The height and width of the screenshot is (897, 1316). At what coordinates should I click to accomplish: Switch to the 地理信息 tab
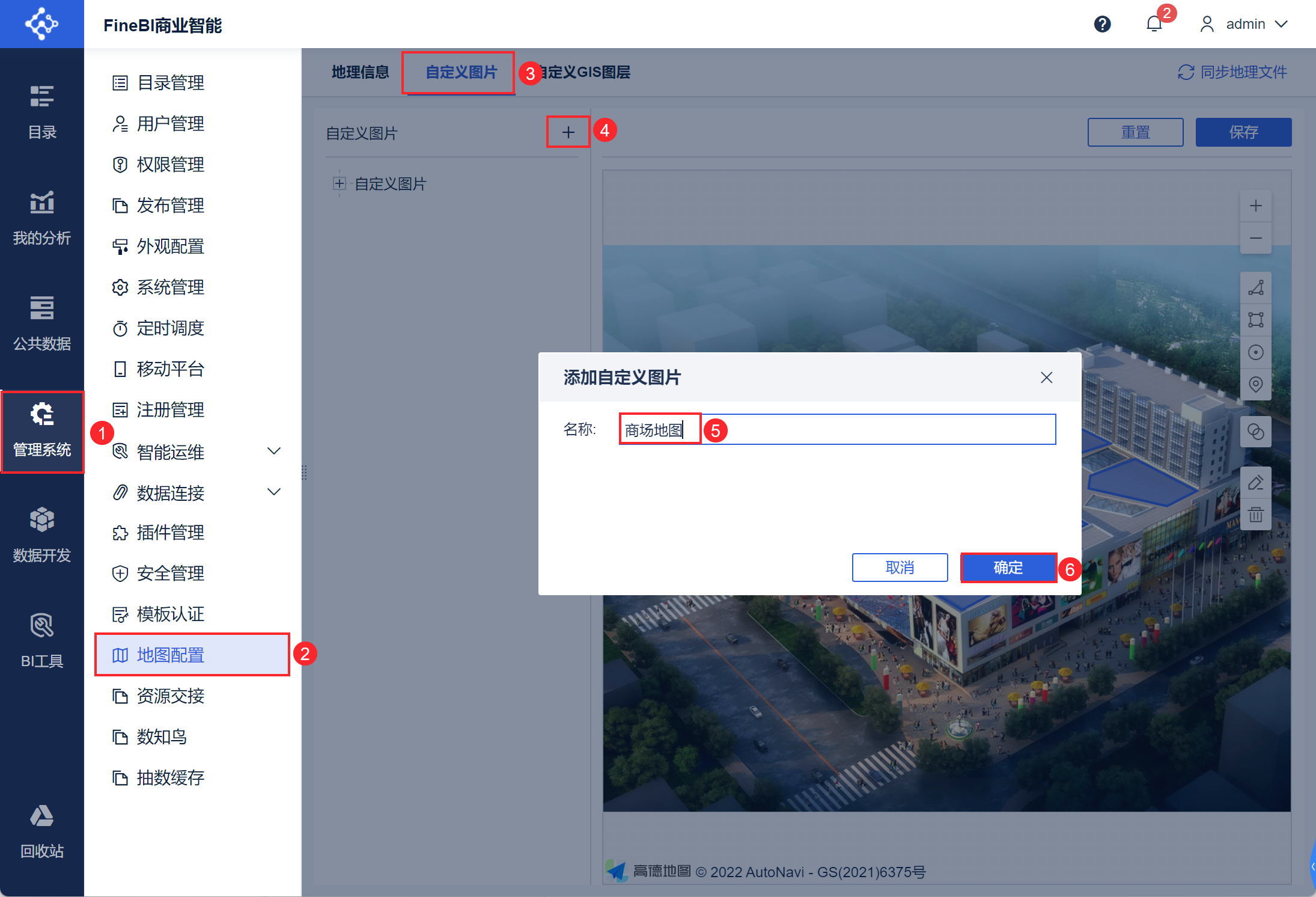coord(360,72)
